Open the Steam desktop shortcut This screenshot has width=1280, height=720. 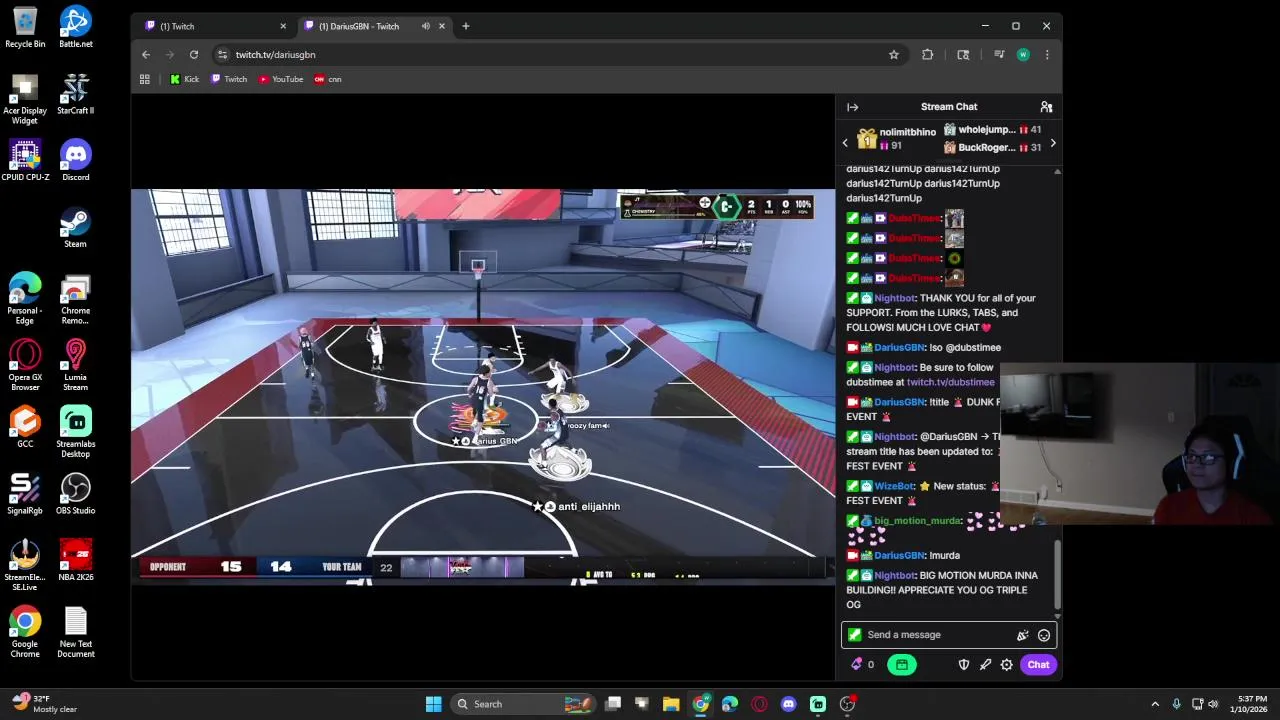coord(76,228)
